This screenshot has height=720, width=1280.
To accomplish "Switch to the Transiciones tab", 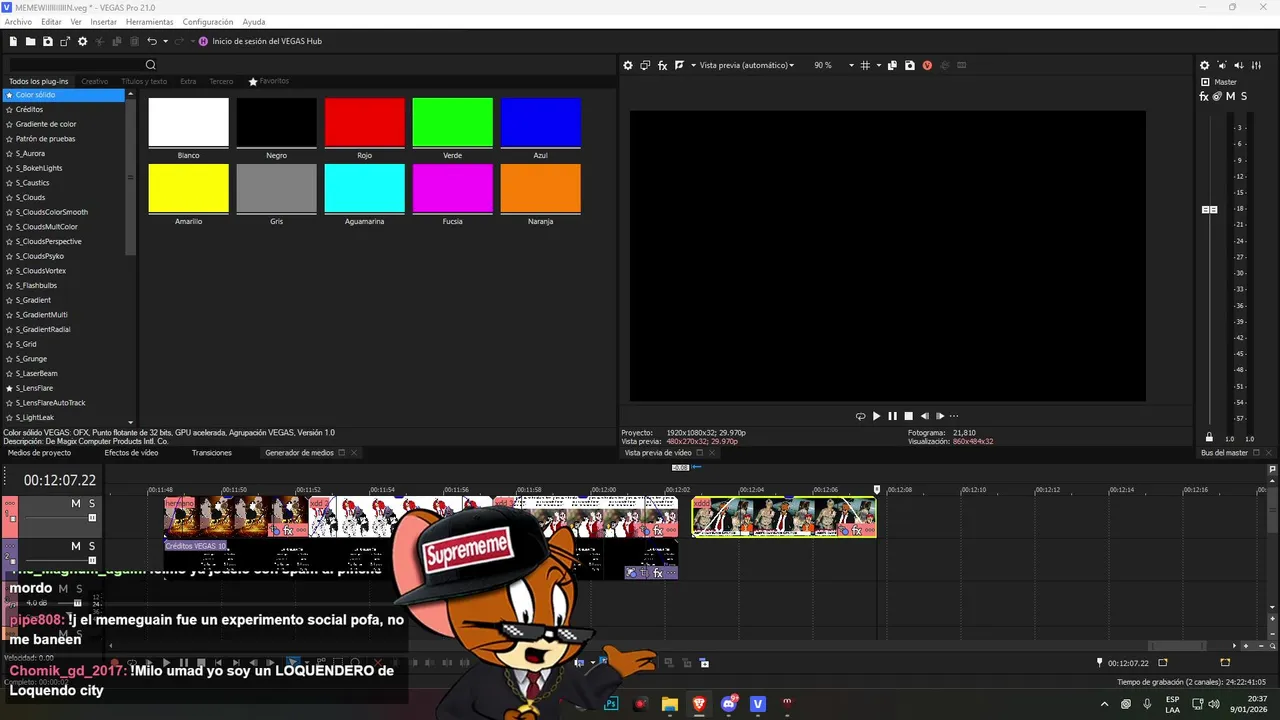I will coord(212,453).
